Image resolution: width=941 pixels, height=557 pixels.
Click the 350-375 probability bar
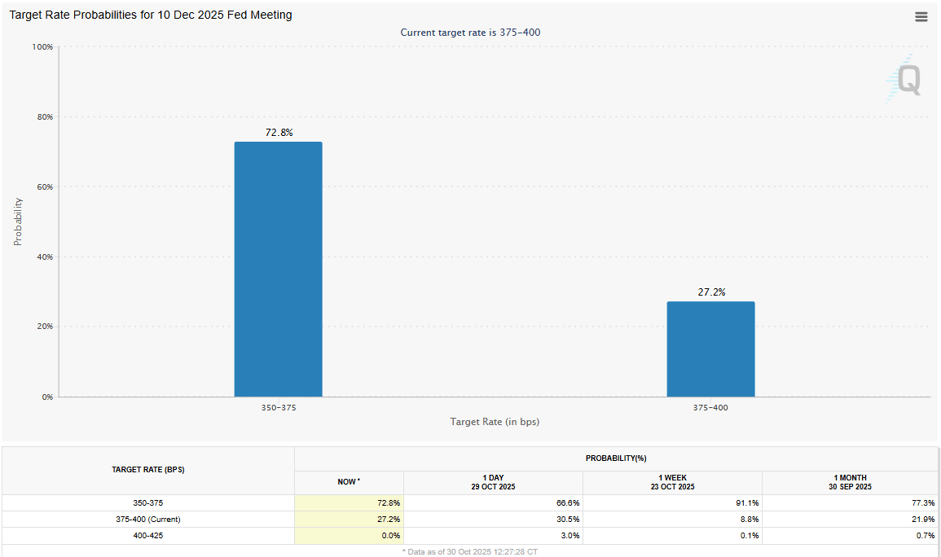(278, 269)
